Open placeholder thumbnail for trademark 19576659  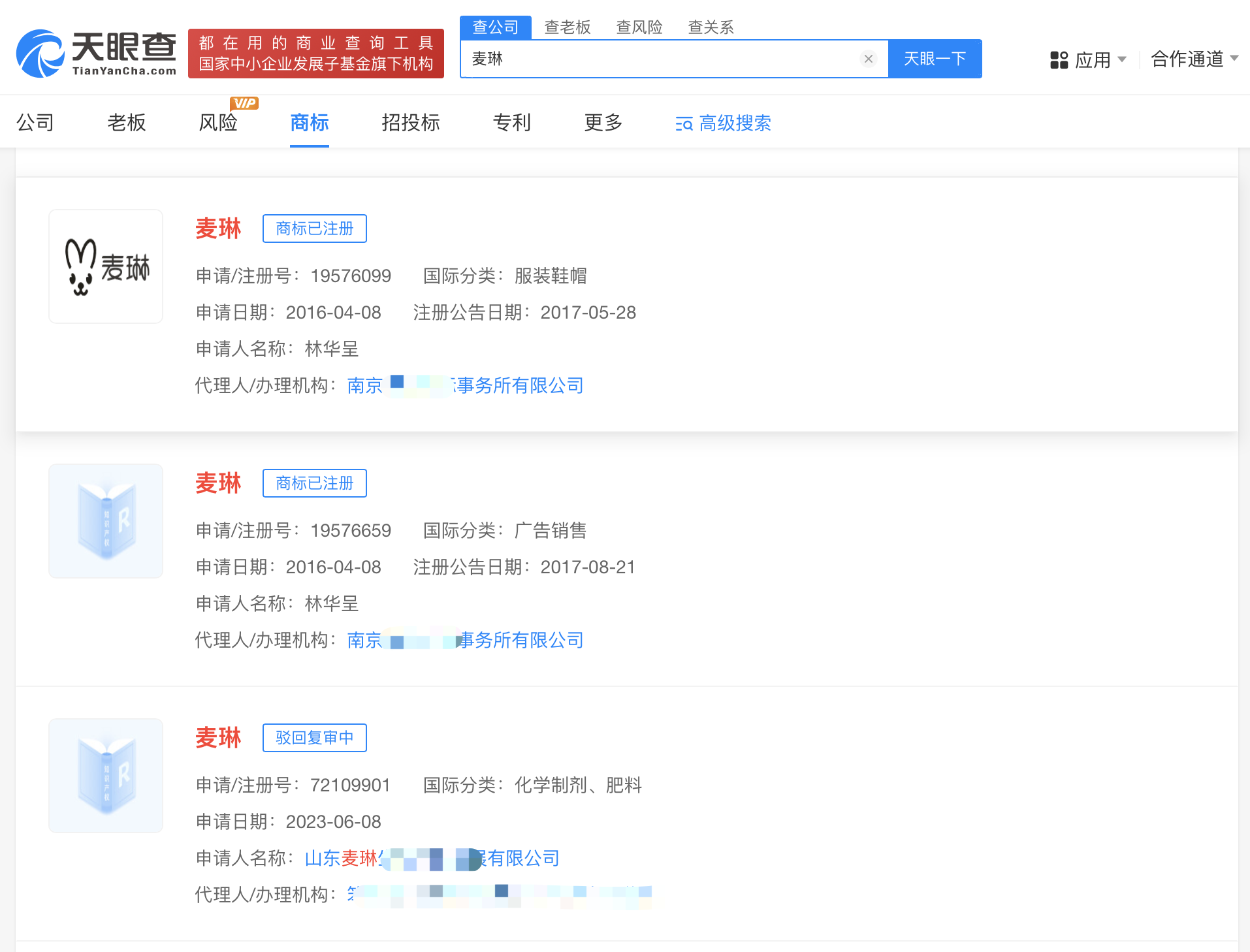click(x=106, y=521)
